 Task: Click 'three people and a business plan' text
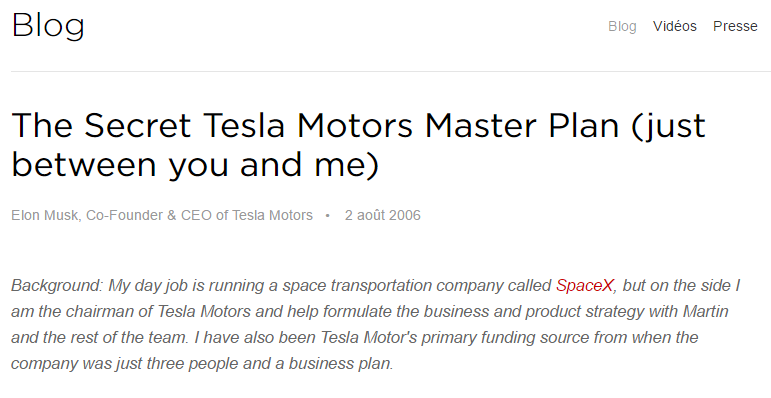click(x=269, y=364)
